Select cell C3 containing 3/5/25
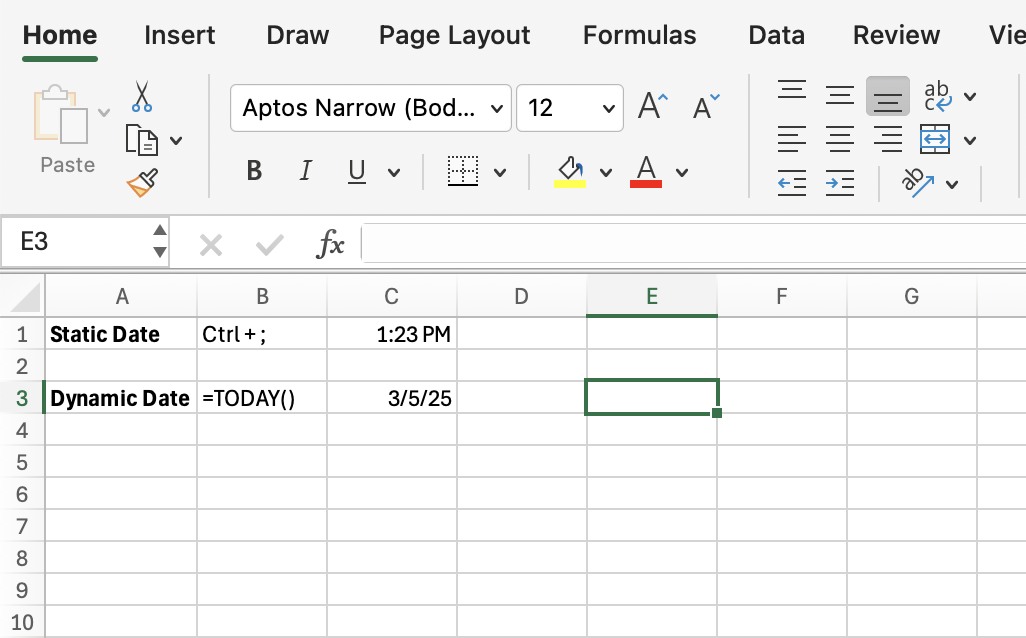The width and height of the screenshot is (1026, 638). tap(391, 397)
